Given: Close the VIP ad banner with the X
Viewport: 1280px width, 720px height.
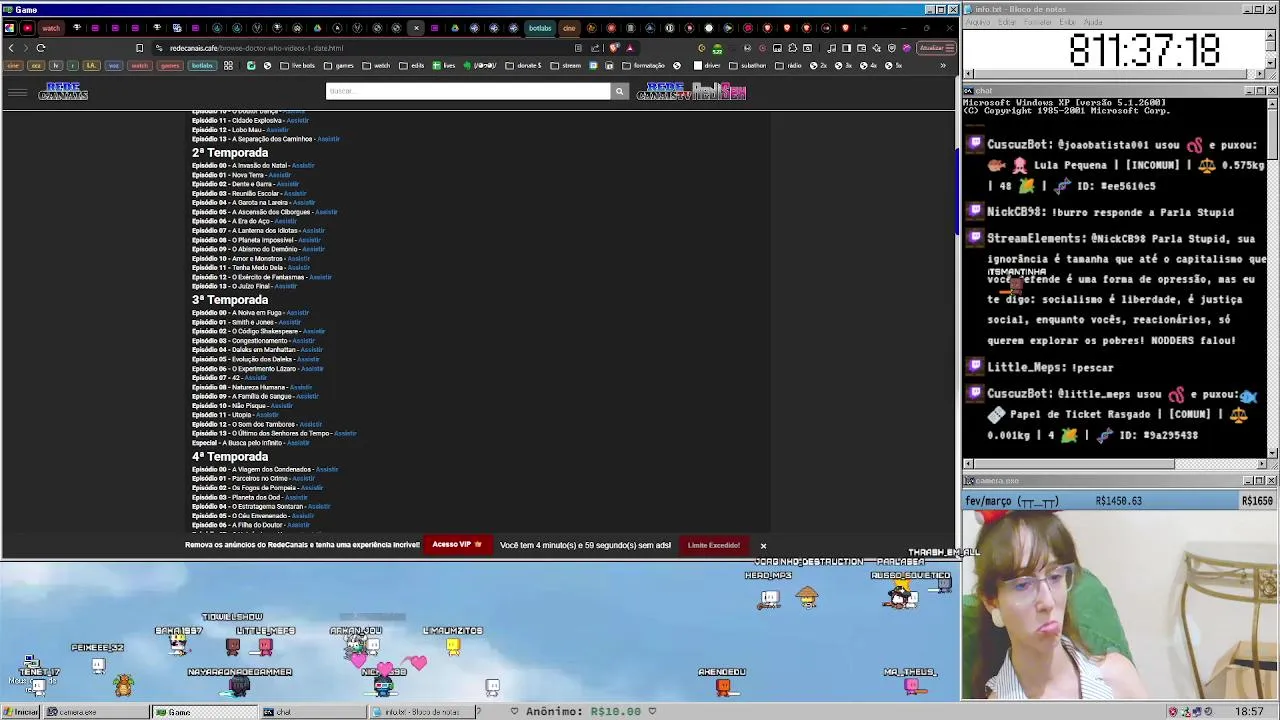Looking at the screenshot, I should click(x=763, y=546).
